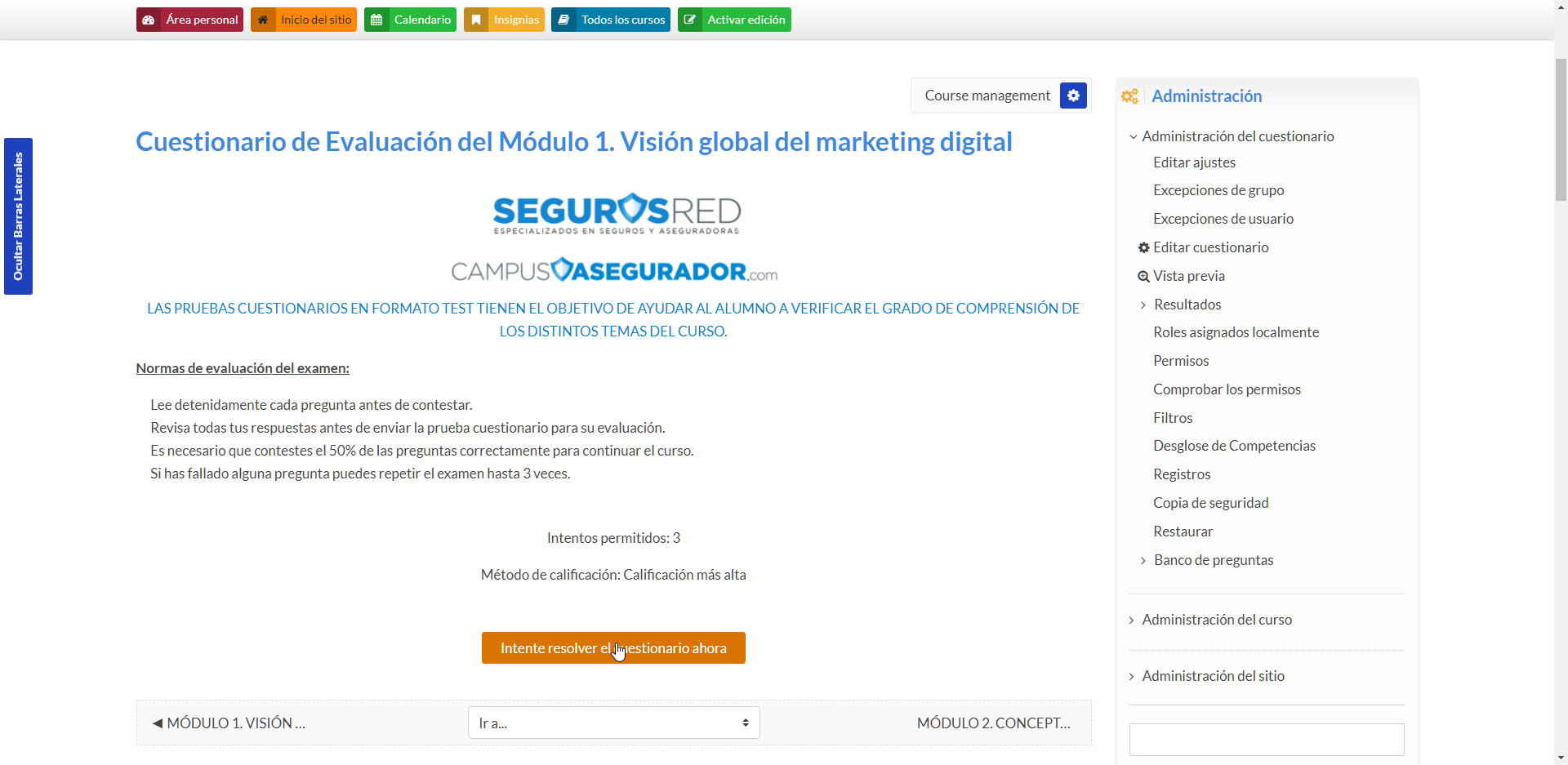Image resolution: width=1568 pixels, height=765 pixels.
Task: Expand Banco de preguntas section
Action: point(1143,560)
